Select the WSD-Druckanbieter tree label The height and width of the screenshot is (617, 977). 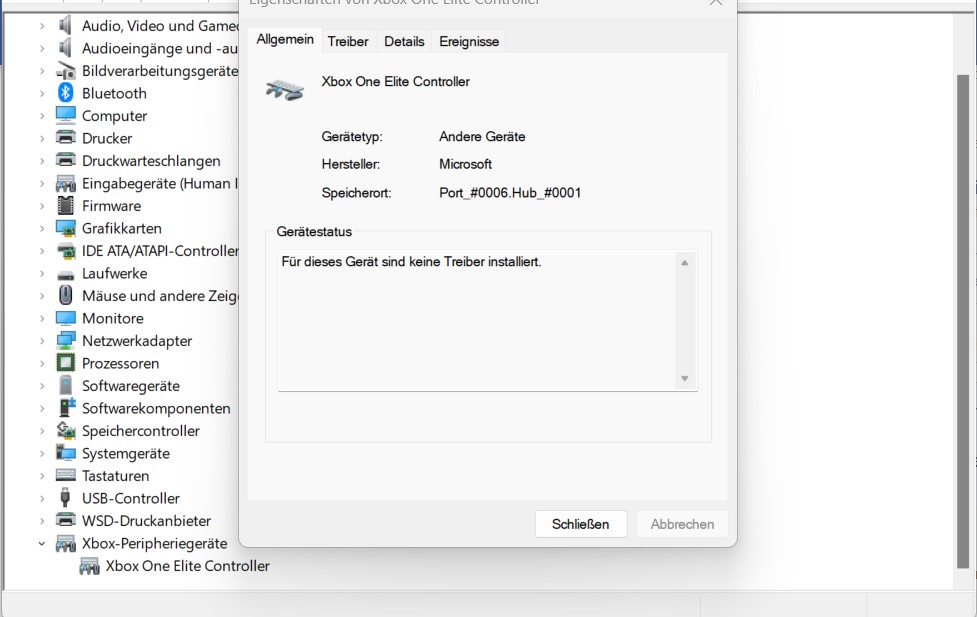pyautogui.click(x=146, y=520)
